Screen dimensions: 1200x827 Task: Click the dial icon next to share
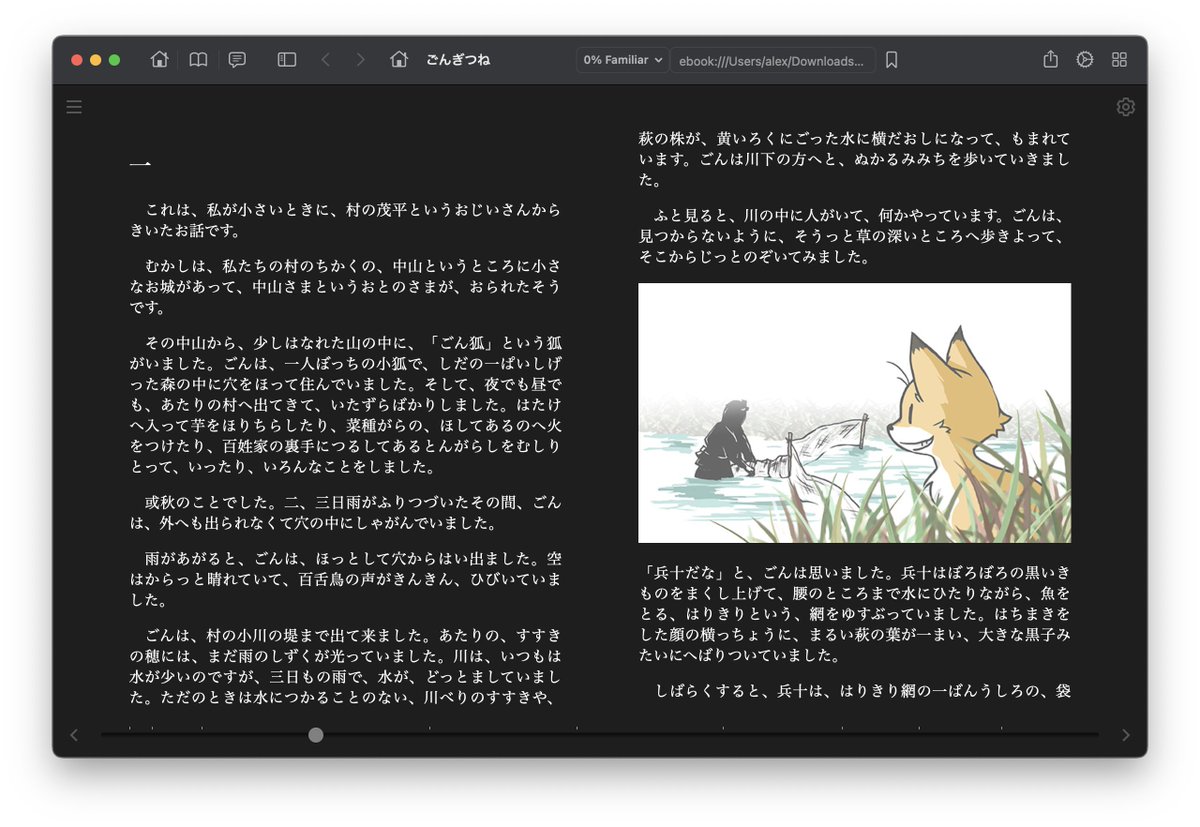(x=1084, y=59)
